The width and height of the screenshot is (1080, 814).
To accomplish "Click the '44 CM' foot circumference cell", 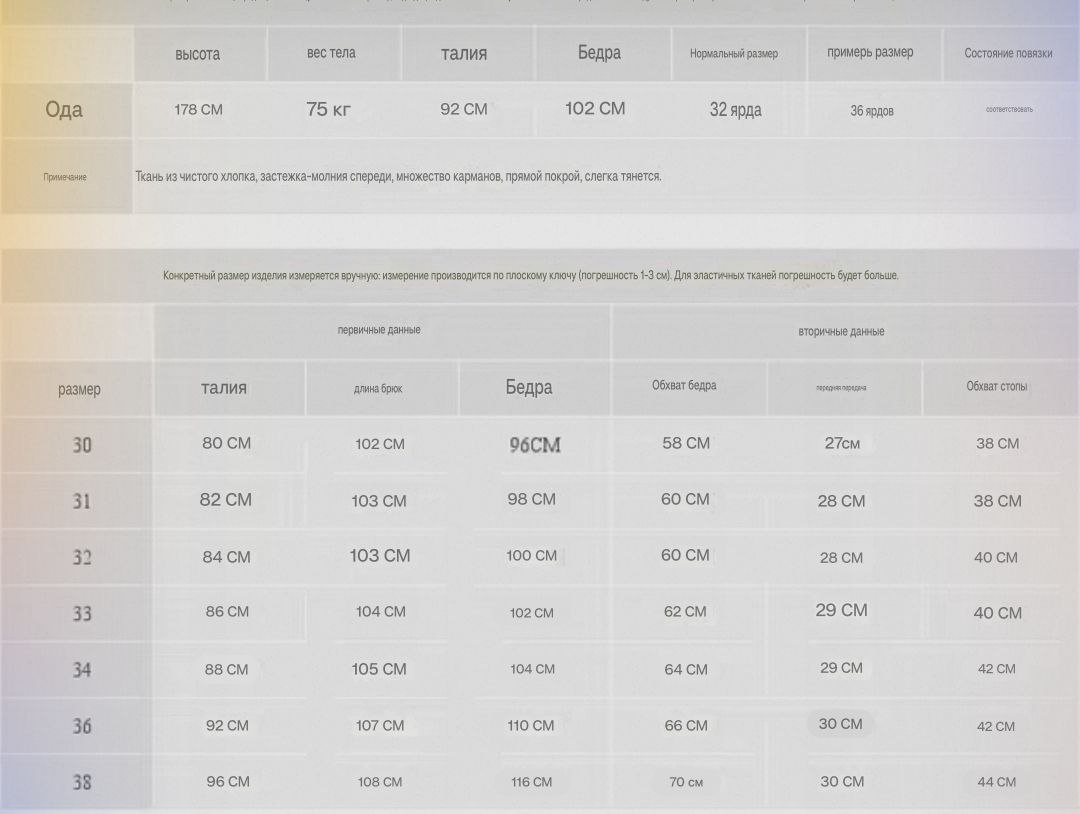I will point(996,782).
